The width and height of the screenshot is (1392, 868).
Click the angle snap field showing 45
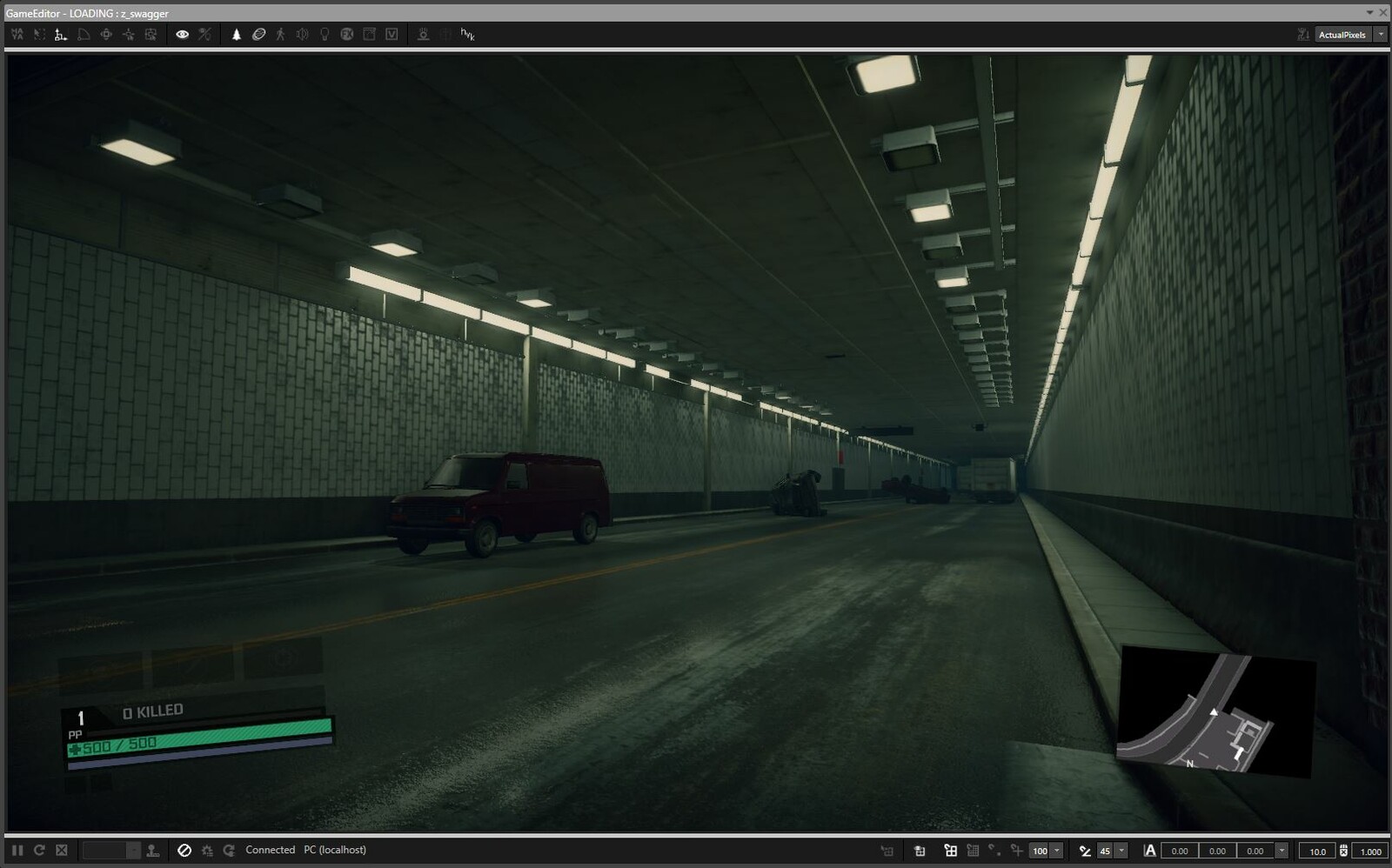[x=1105, y=851]
